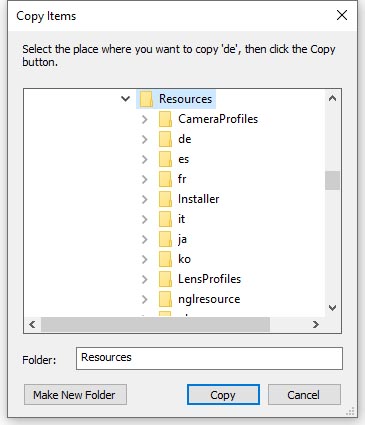Click the horizontal scrollbar right arrow
365x425 pixels.
tap(315, 324)
